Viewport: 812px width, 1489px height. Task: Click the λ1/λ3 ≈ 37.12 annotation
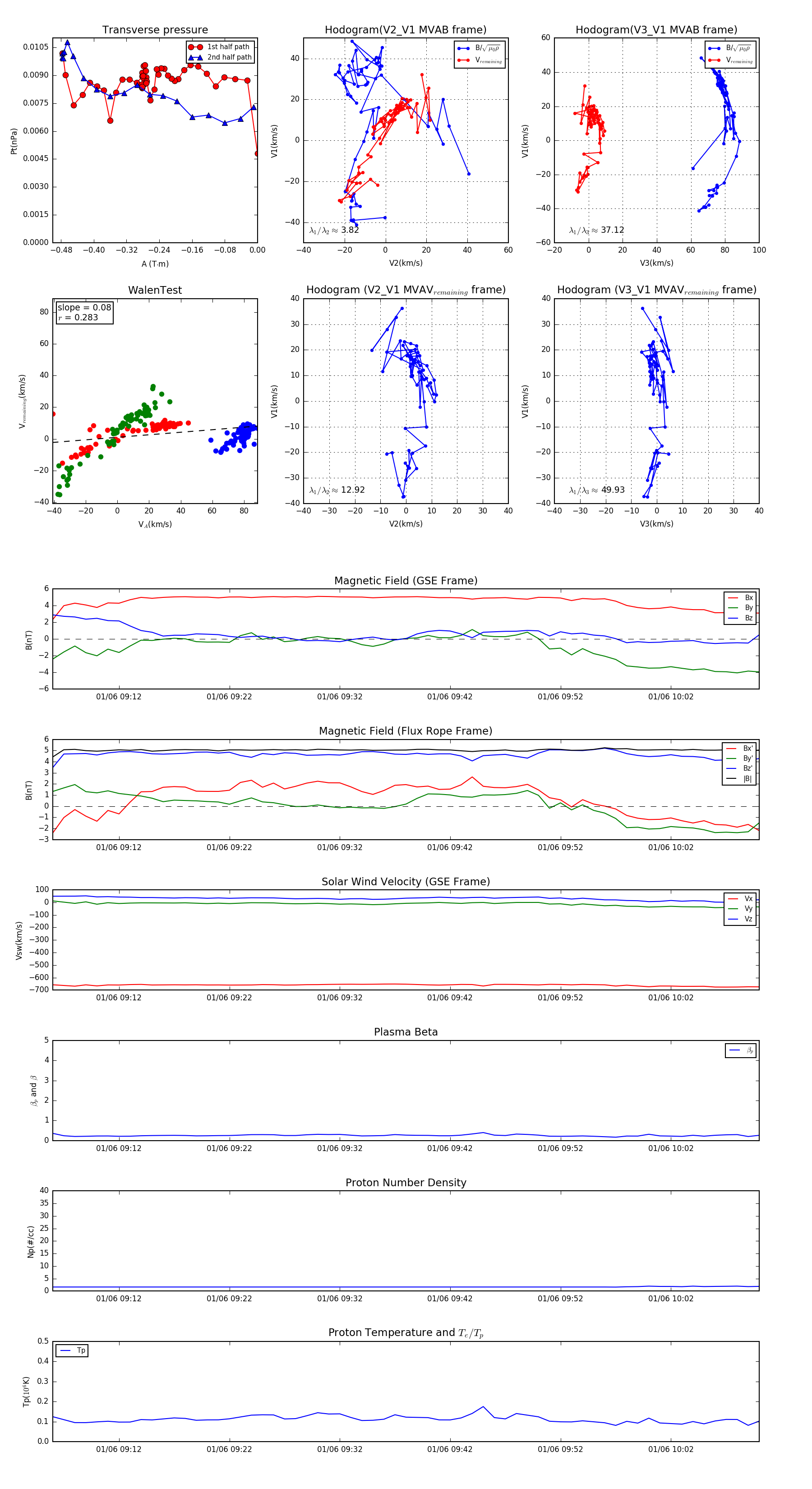pyautogui.click(x=596, y=230)
